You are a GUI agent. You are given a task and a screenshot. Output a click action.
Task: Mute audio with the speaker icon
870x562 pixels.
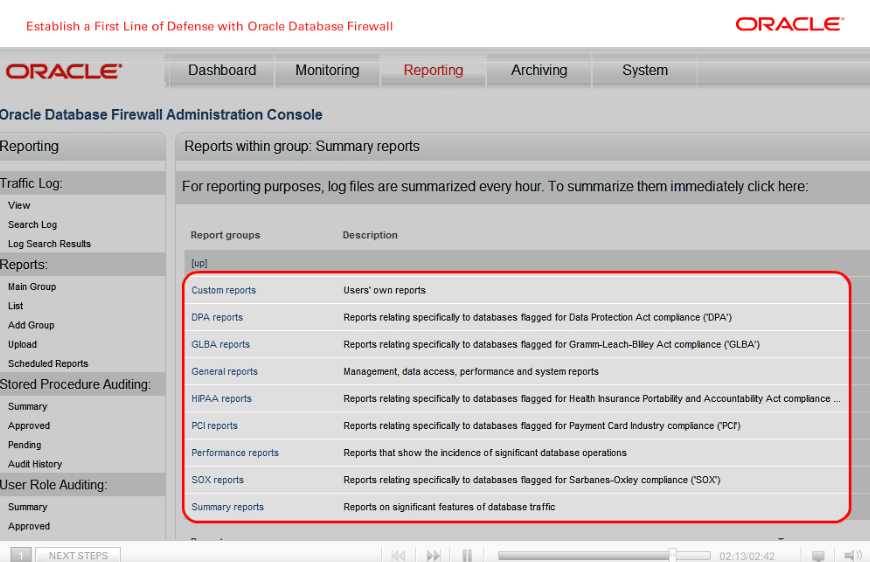(852, 555)
